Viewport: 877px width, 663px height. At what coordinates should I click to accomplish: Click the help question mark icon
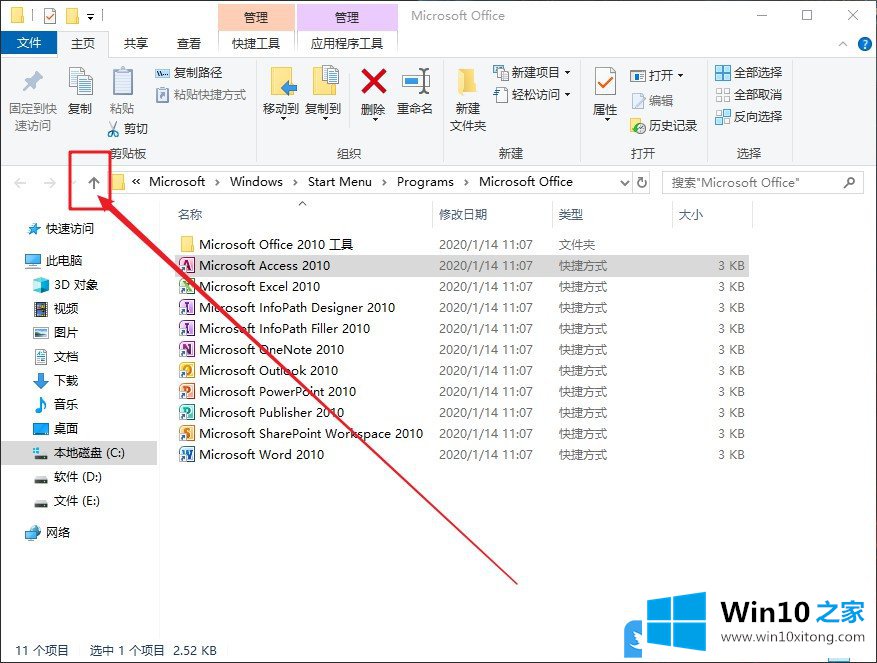click(865, 44)
